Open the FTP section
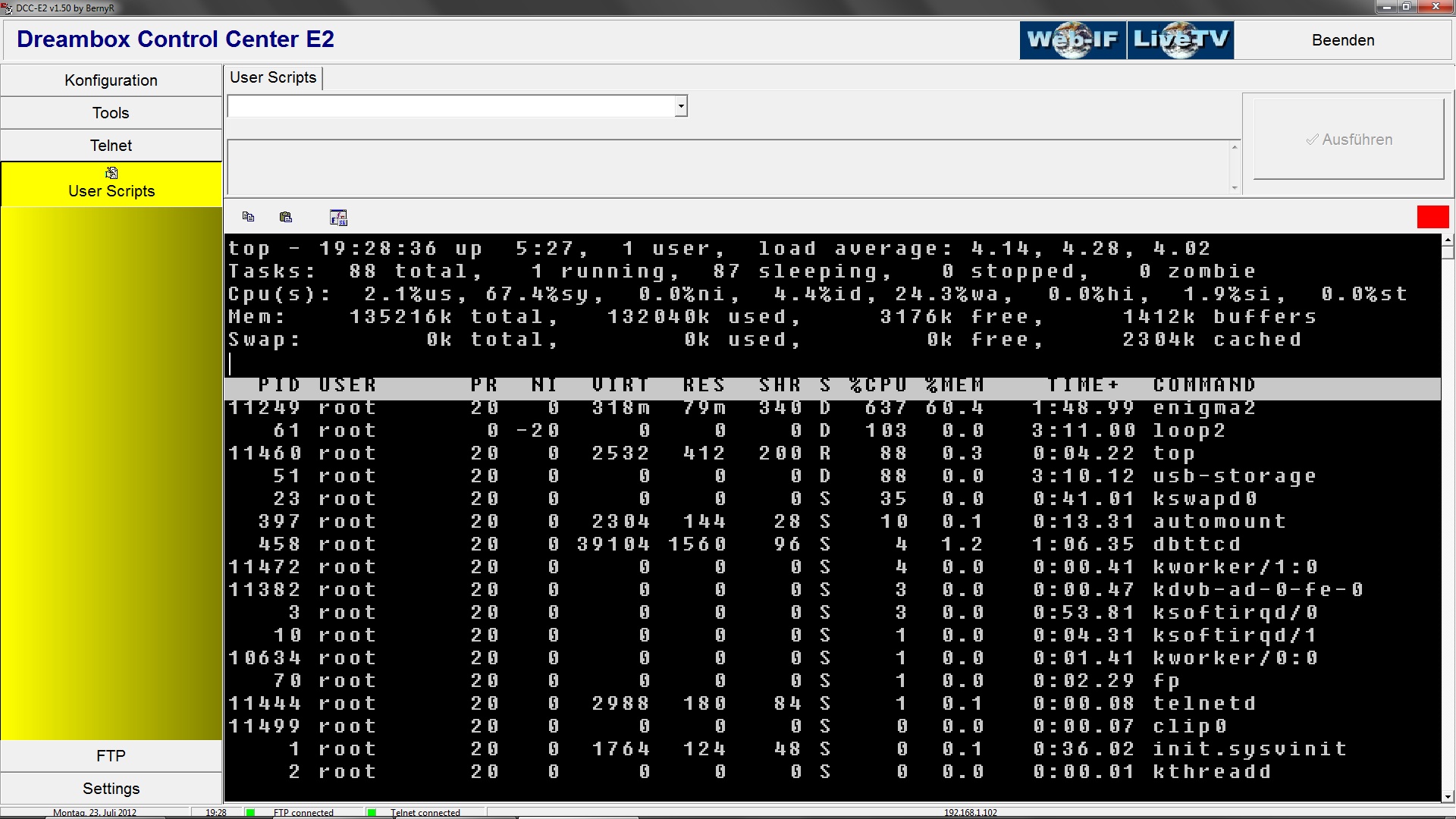 [x=111, y=756]
